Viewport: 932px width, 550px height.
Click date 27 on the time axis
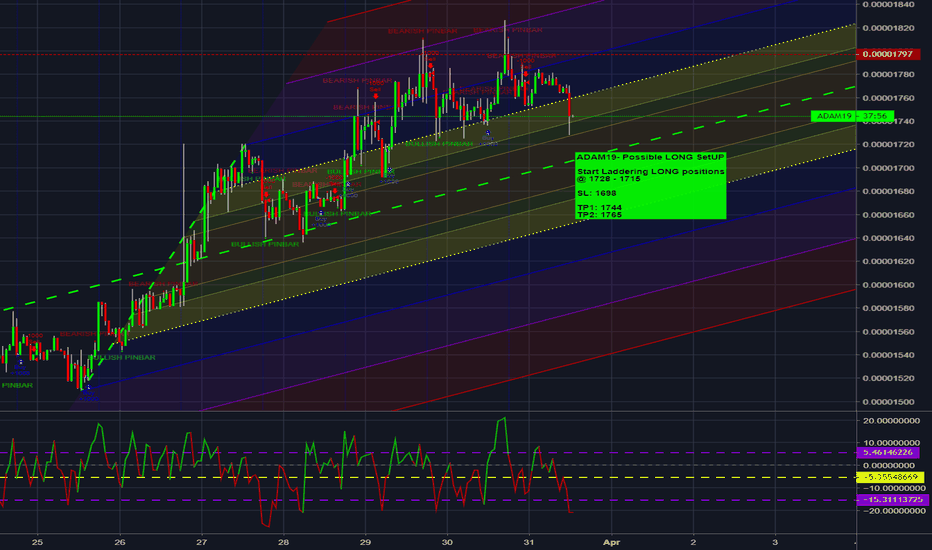(x=201, y=542)
